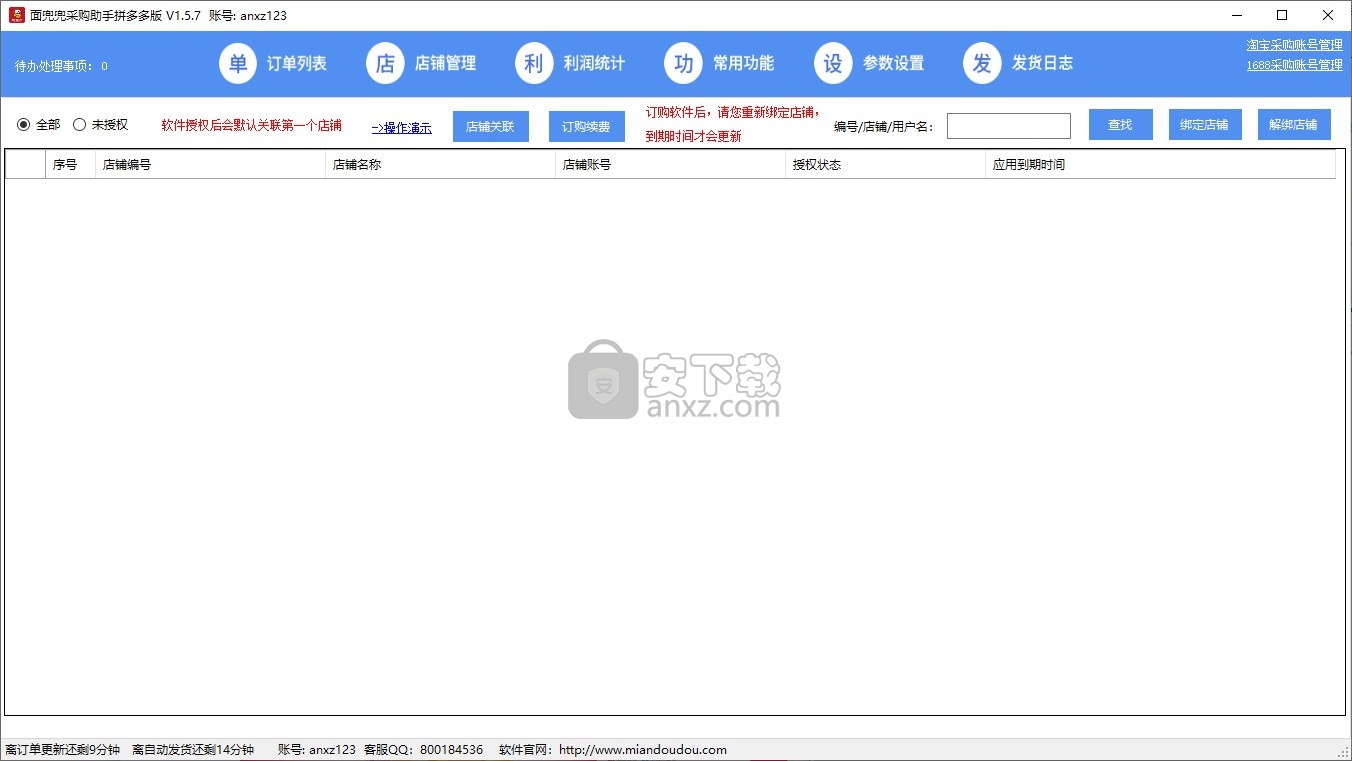1352x761 pixels.
Task: Click 软件授权后会默认关联第一个店铺 notice text
Action: point(251,125)
